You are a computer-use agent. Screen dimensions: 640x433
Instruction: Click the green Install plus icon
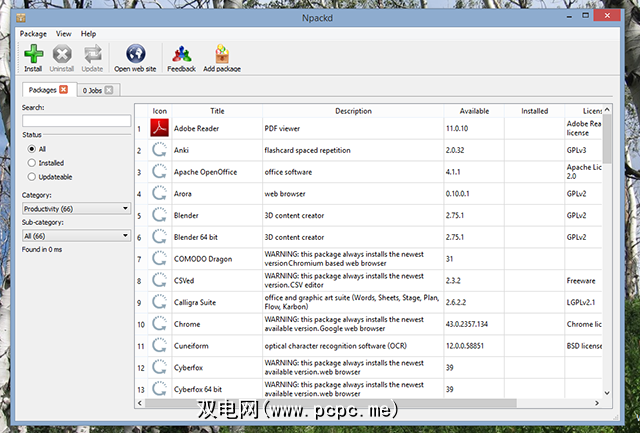(x=33, y=53)
